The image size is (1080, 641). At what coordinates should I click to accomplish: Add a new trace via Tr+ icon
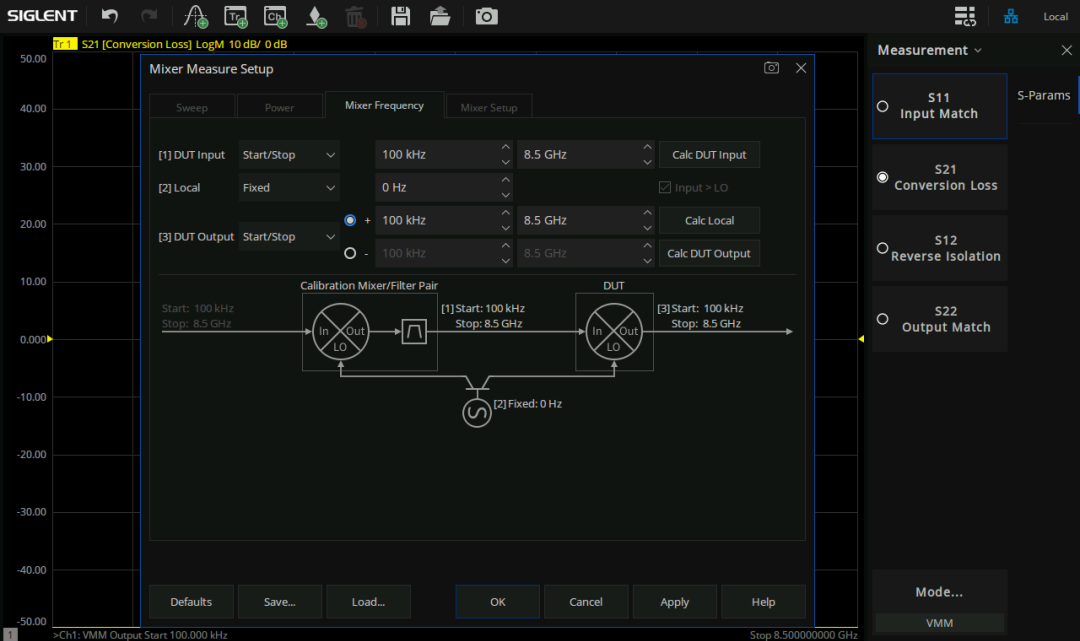235,16
